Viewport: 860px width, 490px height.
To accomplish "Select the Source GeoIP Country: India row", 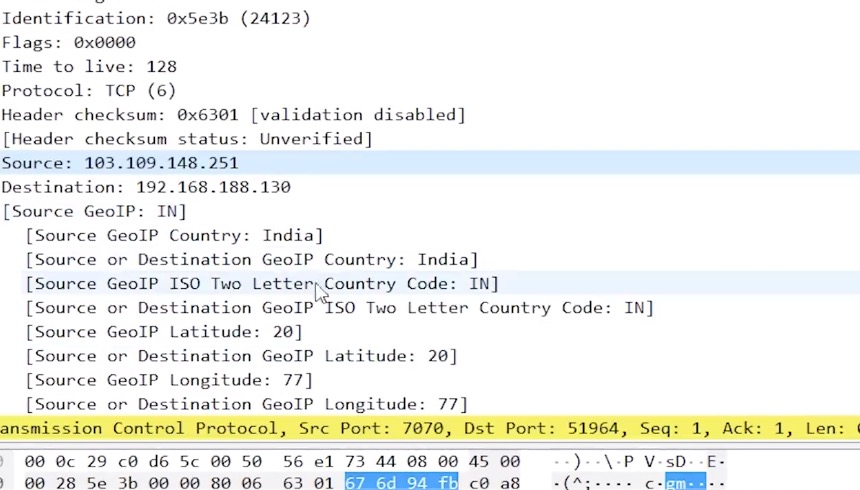I will click(174, 235).
